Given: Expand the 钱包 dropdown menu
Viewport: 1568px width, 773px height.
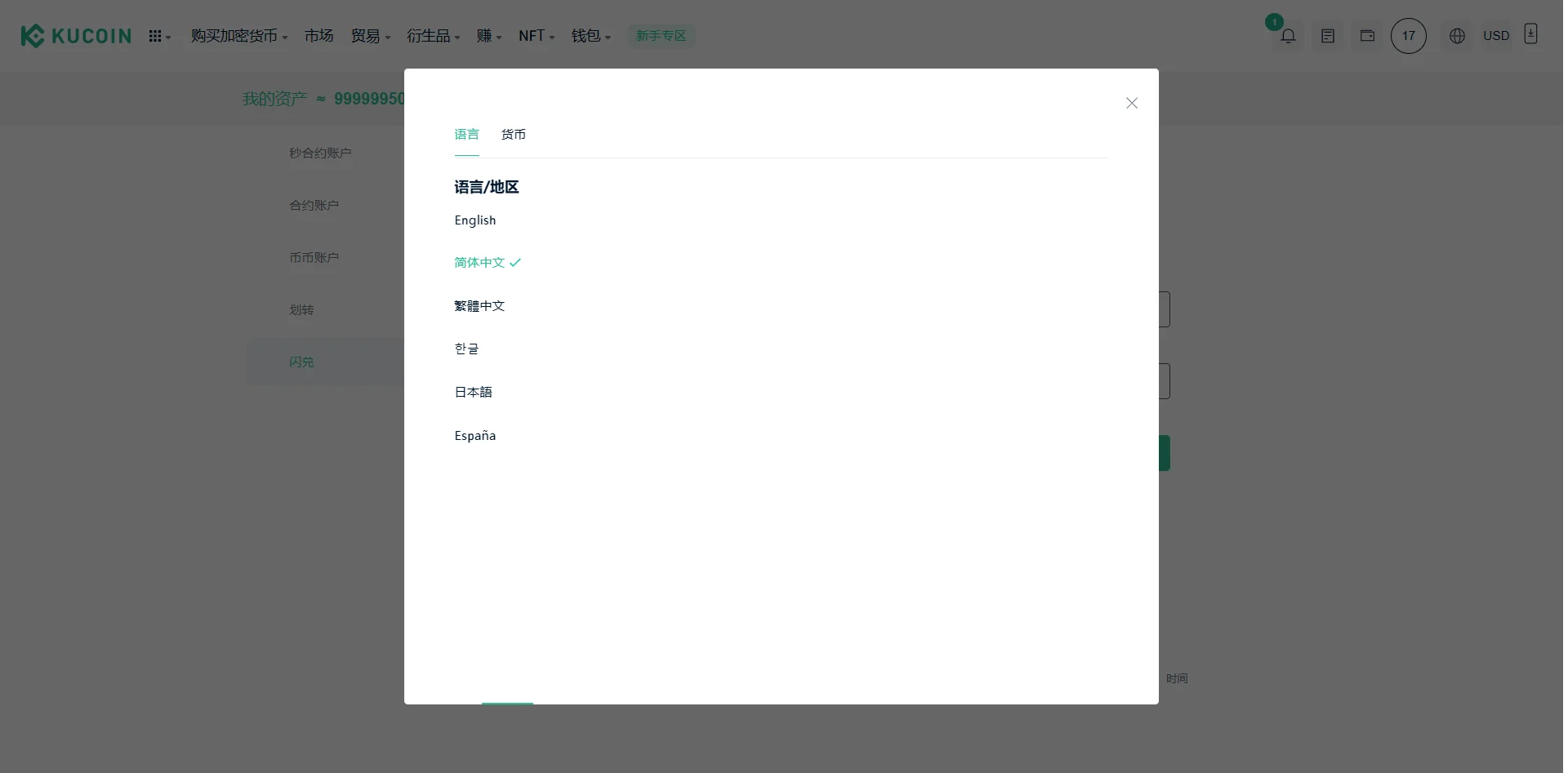Looking at the screenshot, I should (590, 36).
